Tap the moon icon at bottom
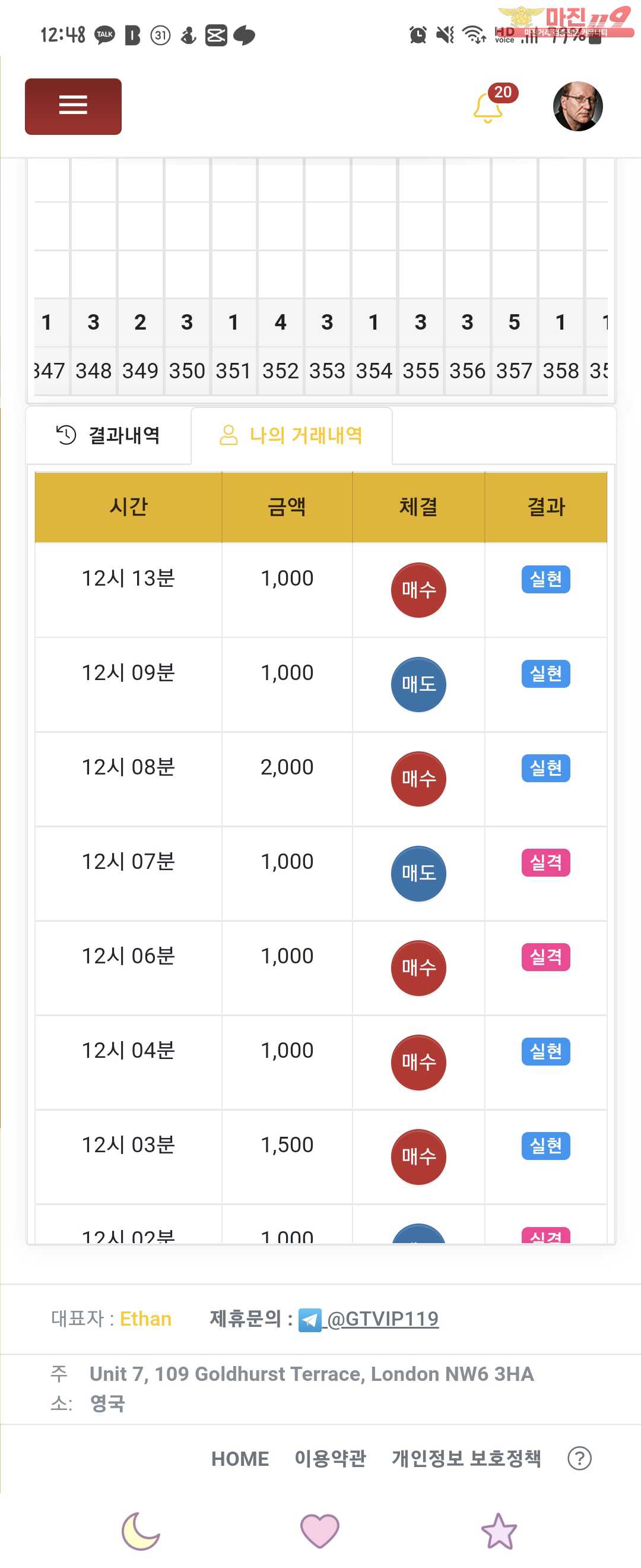Screen dimensions: 641x1568 coord(141,1532)
